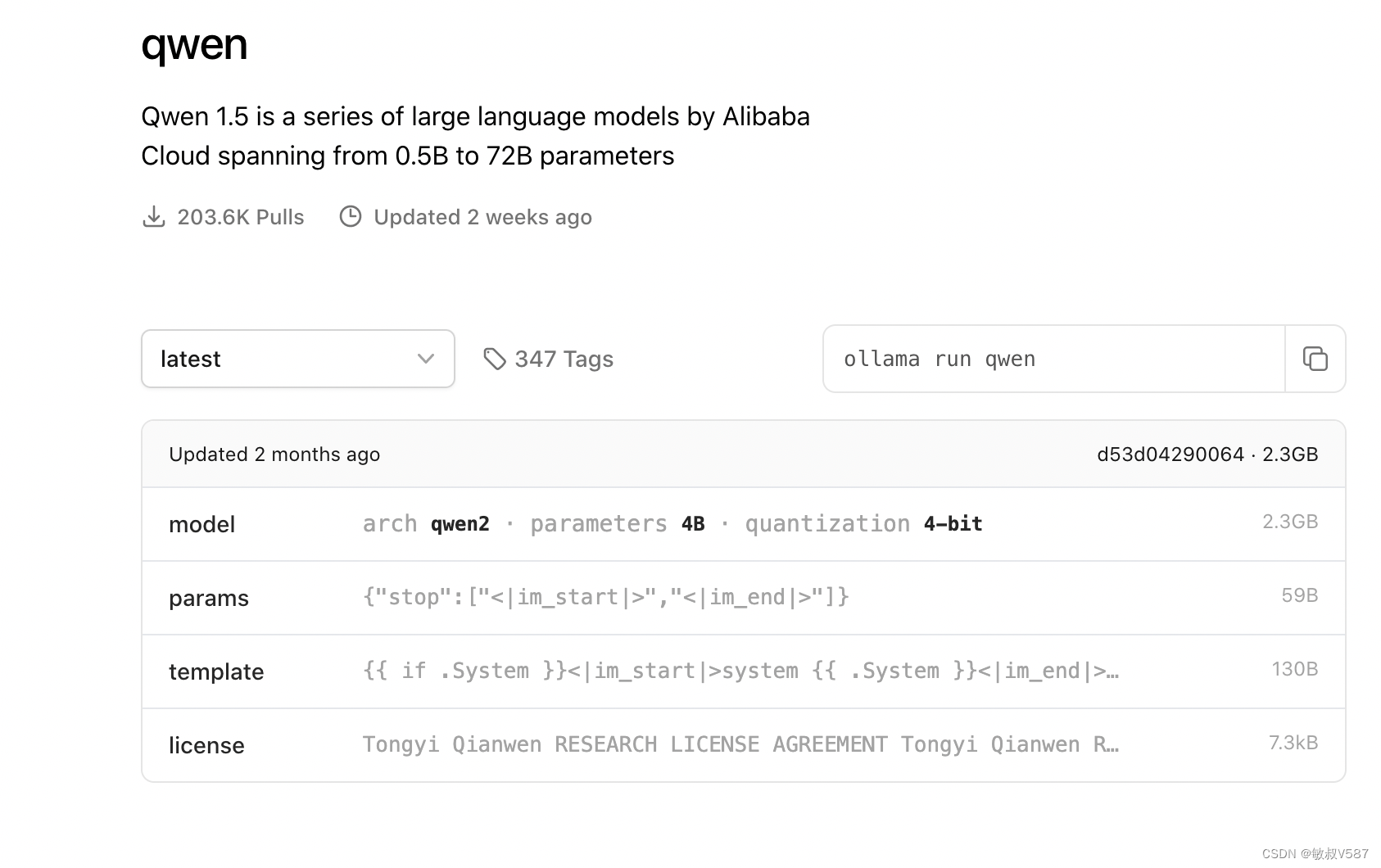Viewport: 1381px width, 868px height.
Task: Click the Updated 2 months ago header text
Action: pos(274,454)
